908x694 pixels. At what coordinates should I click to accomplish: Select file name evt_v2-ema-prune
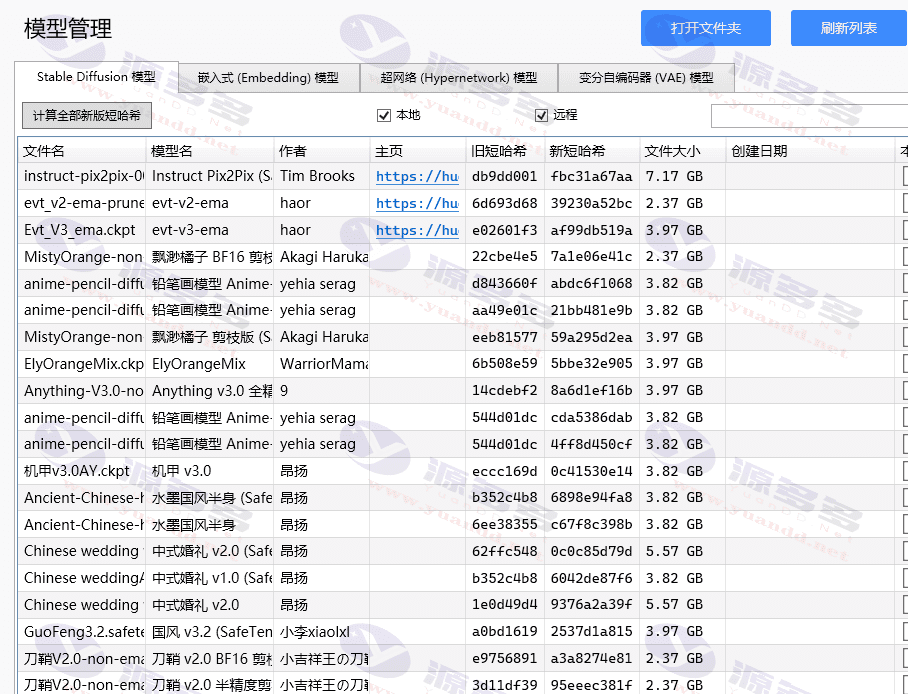[x=82, y=203]
